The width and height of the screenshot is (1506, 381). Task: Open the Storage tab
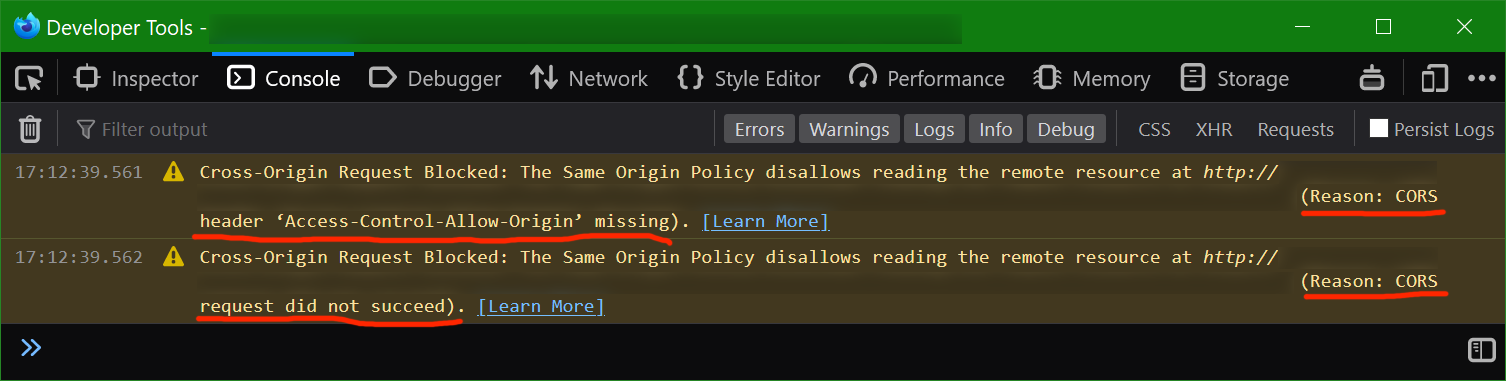coord(1235,78)
